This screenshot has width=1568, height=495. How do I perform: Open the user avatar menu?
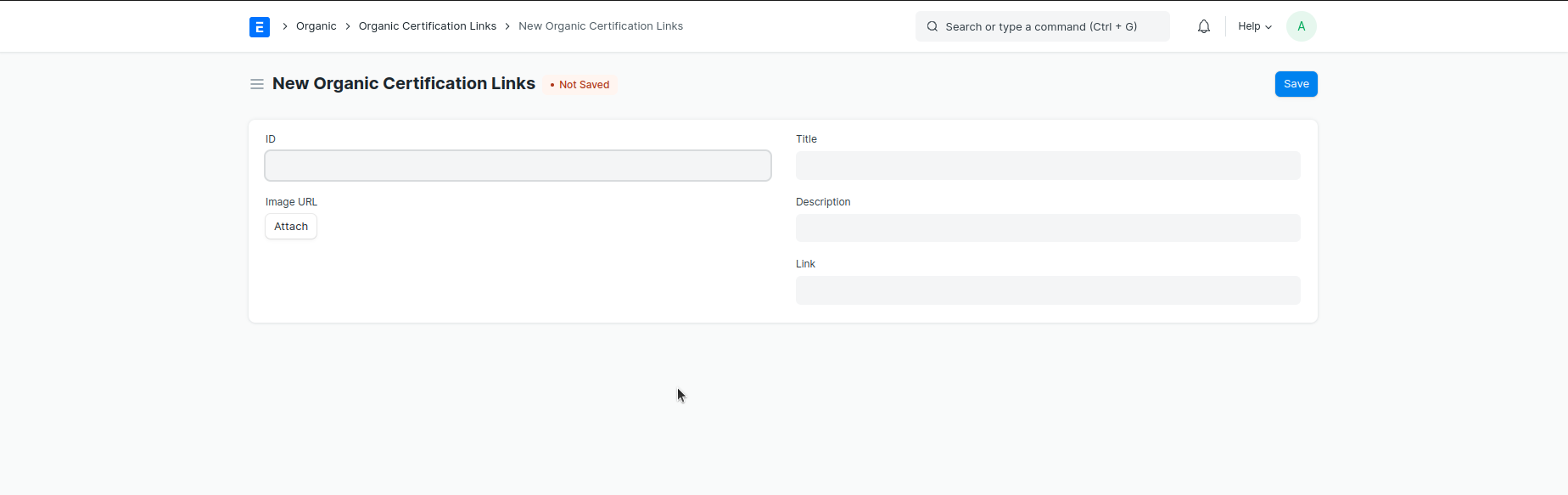click(x=1301, y=26)
